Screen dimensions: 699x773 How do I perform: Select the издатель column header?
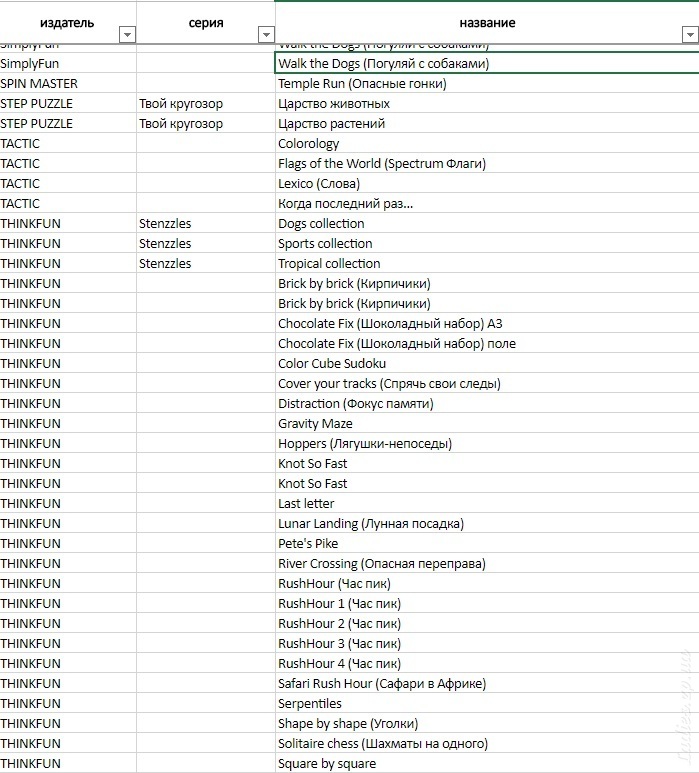pyautogui.click(x=68, y=23)
